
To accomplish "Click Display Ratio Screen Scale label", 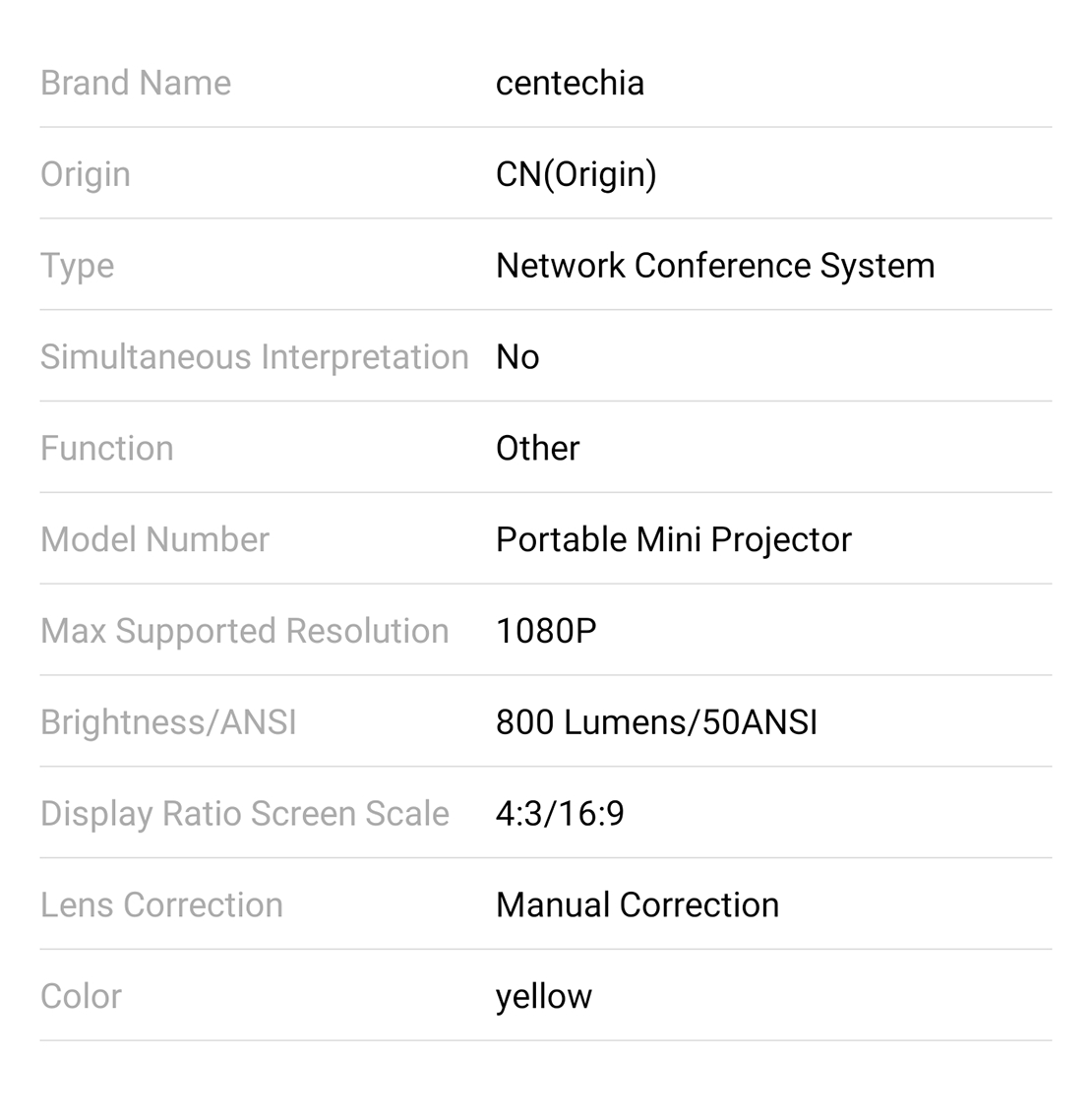I will [x=245, y=814].
